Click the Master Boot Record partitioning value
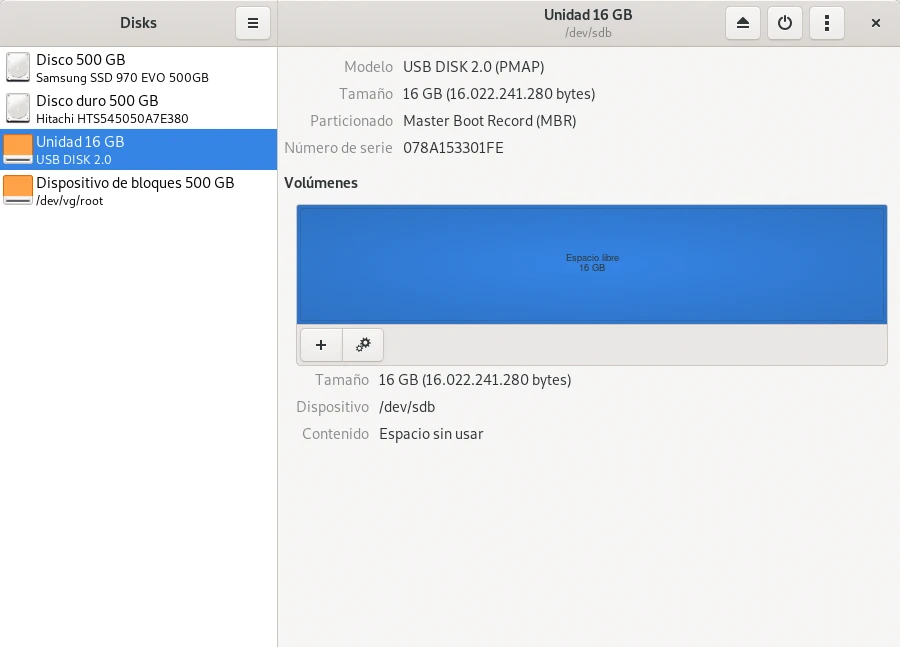900x647 pixels. (489, 121)
